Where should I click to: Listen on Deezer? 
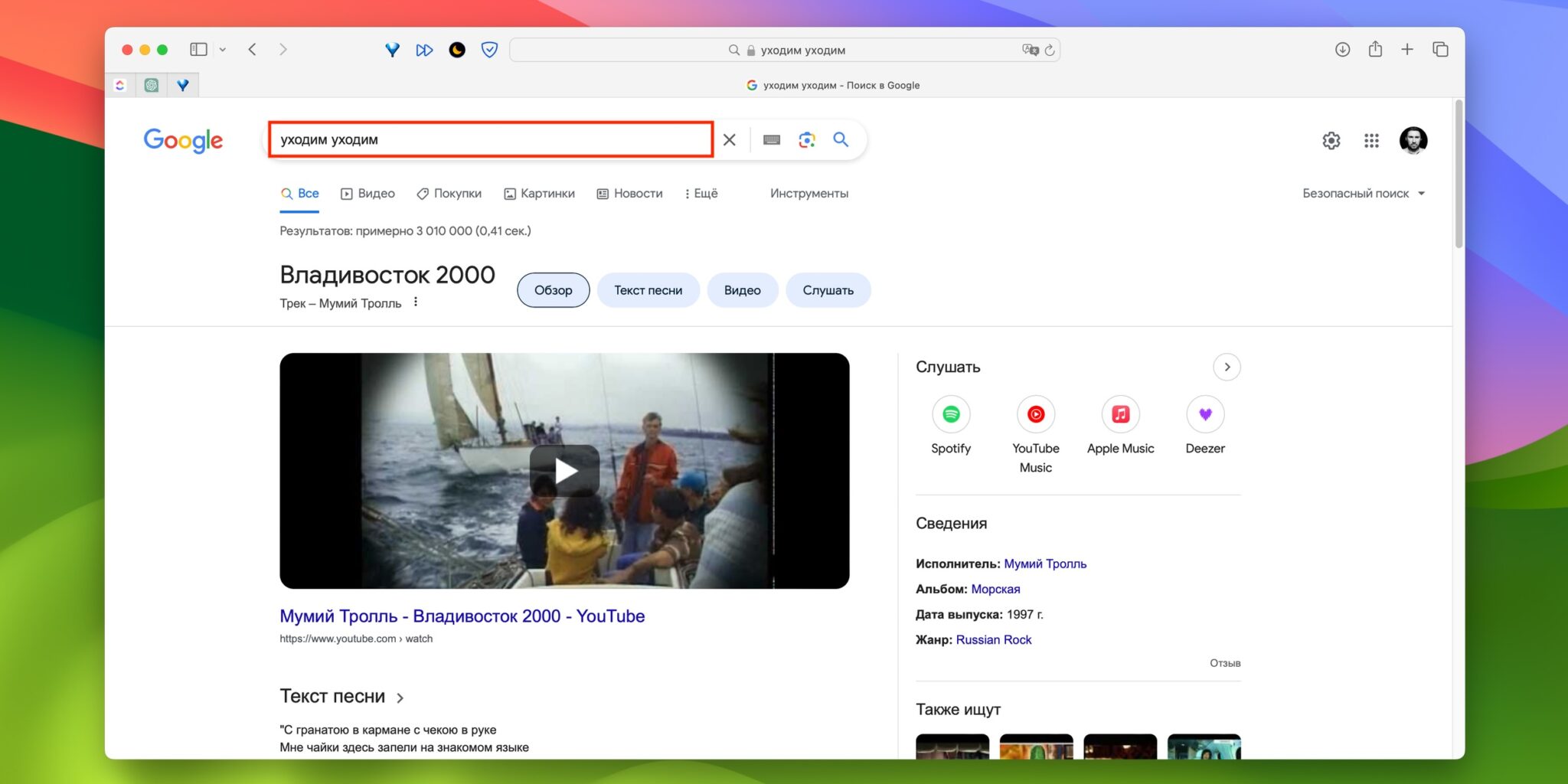pyautogui.click(x=1205, y=415)
